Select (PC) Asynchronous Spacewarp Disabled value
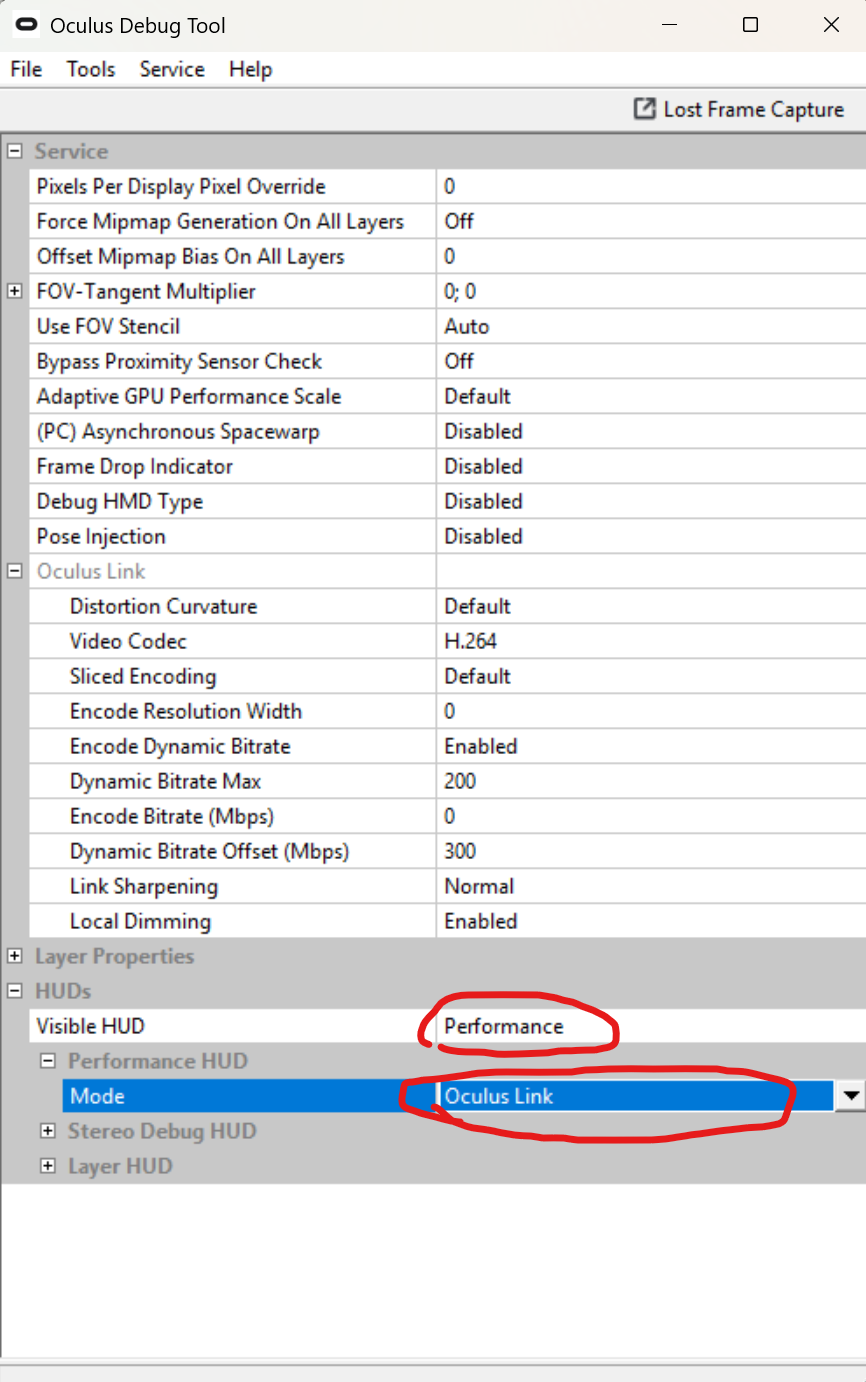Image resolution: width=866 pixels, height=1382 pixels. tap(651, 431)
